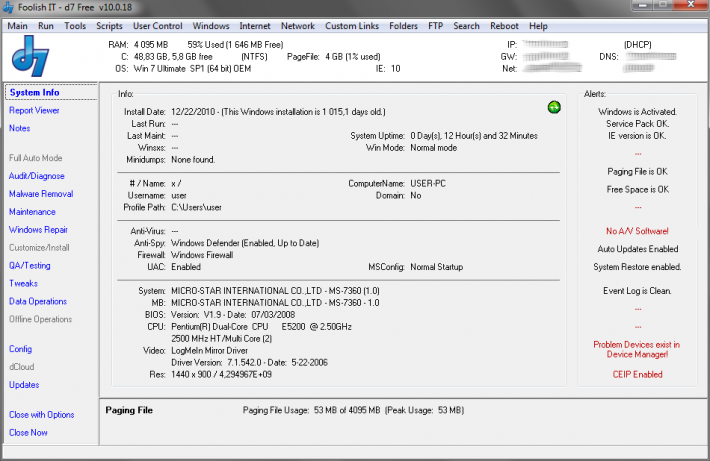Open Notes in the sidebar
The width and height of the screenshot is (710, 461).
19,128
